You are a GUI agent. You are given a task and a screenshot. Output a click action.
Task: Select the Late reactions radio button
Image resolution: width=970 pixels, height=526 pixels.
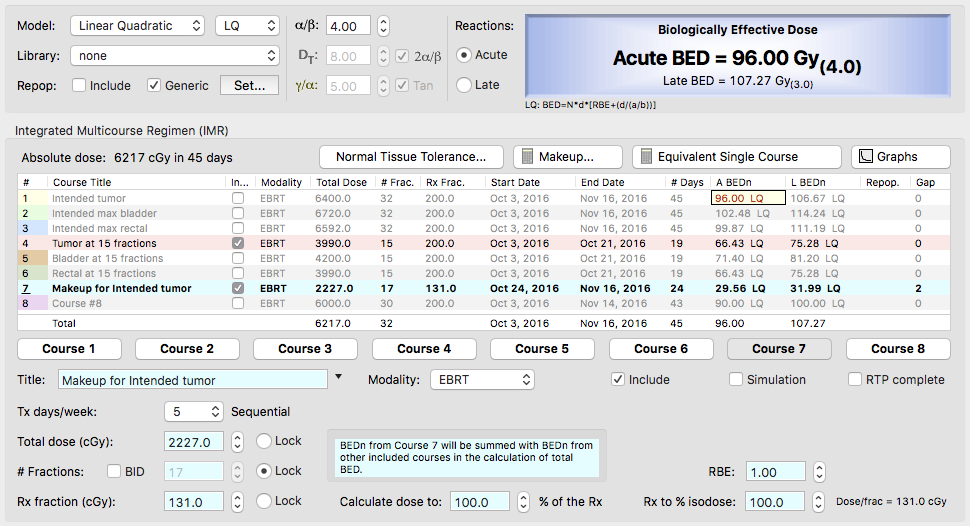tap(464, 85)
